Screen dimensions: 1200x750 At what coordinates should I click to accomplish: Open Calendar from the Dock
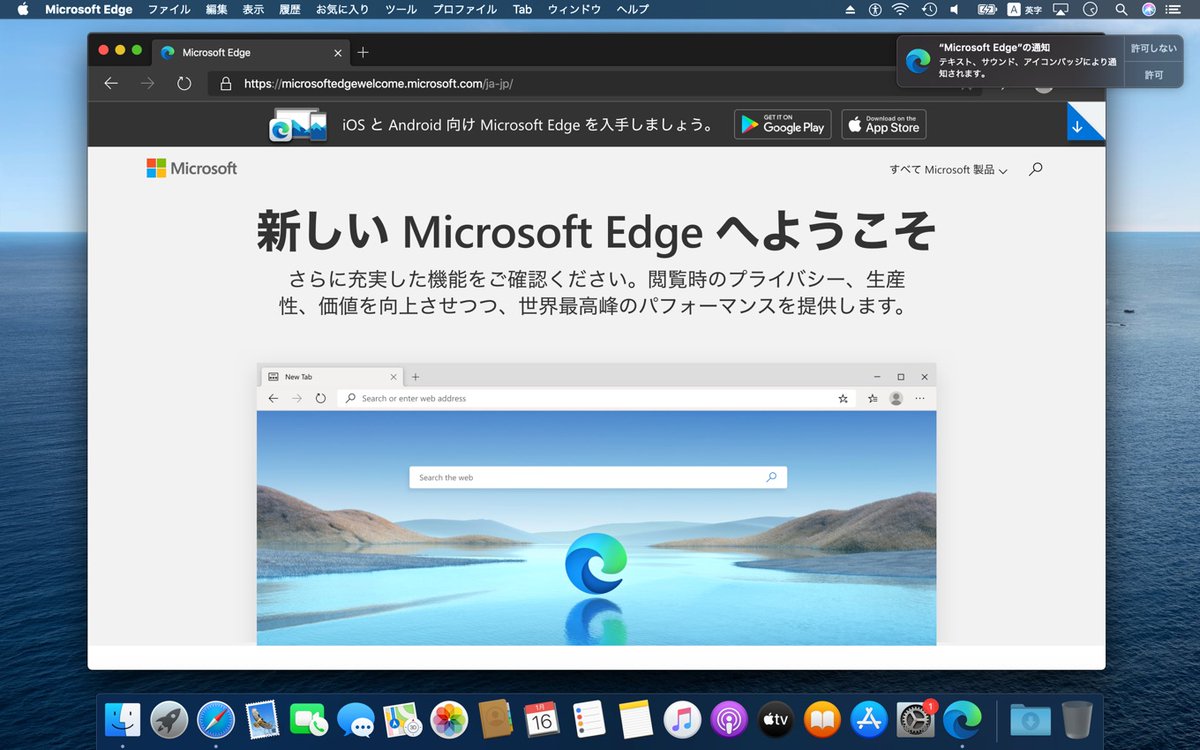click(542, 718)
